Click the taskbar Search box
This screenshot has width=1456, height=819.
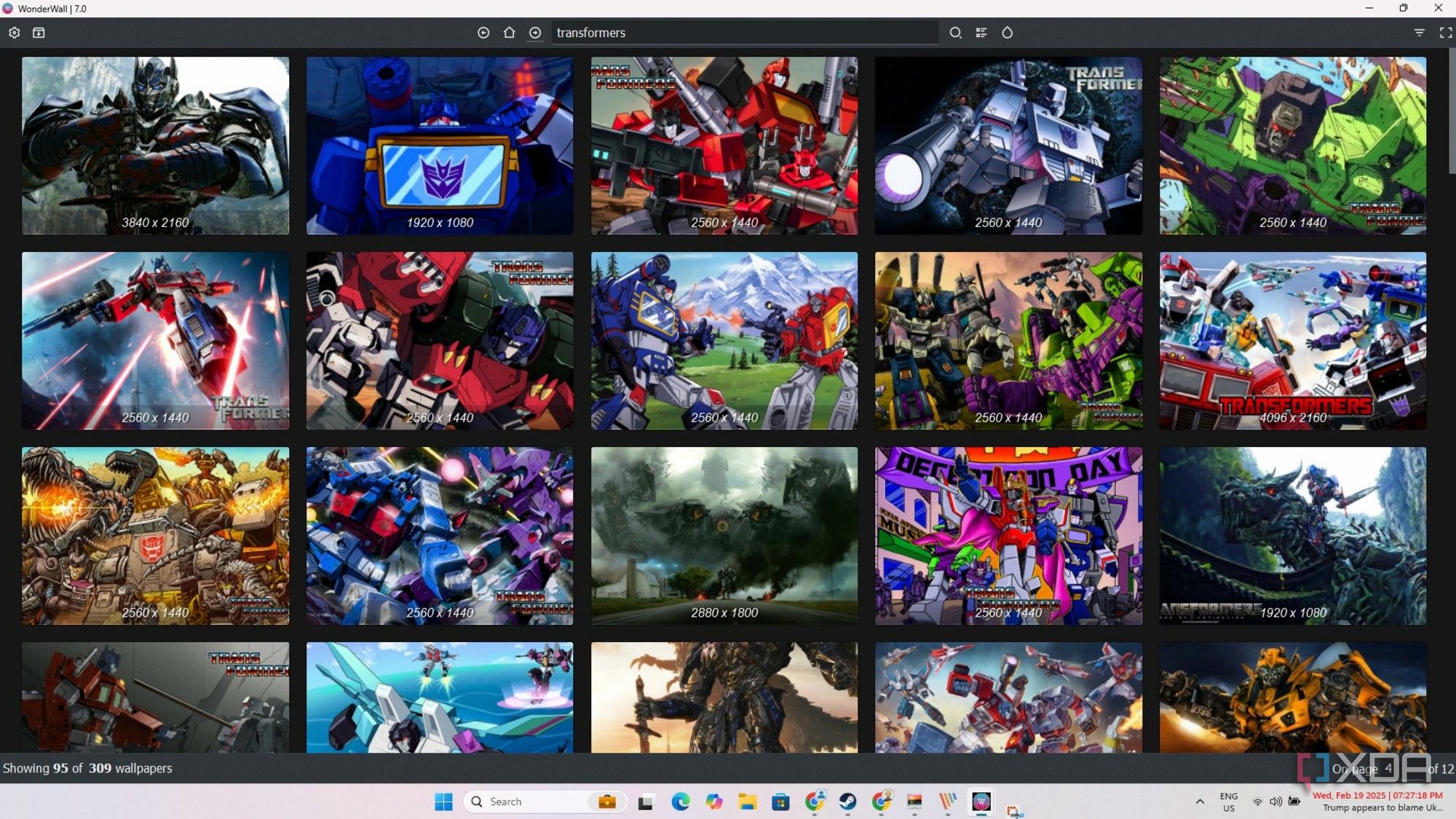(x=545, y=802)
